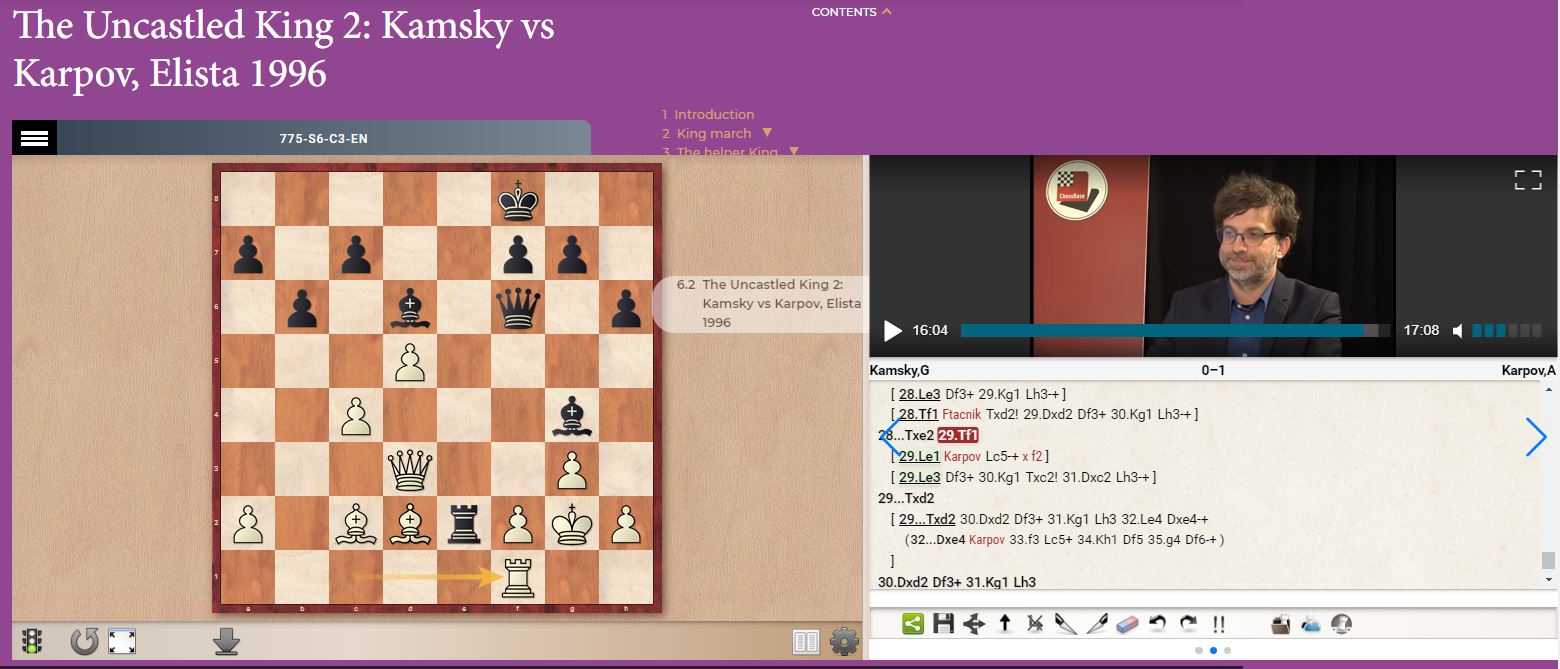
Task: Click the cloud database icon
Action: [1310, 624]
